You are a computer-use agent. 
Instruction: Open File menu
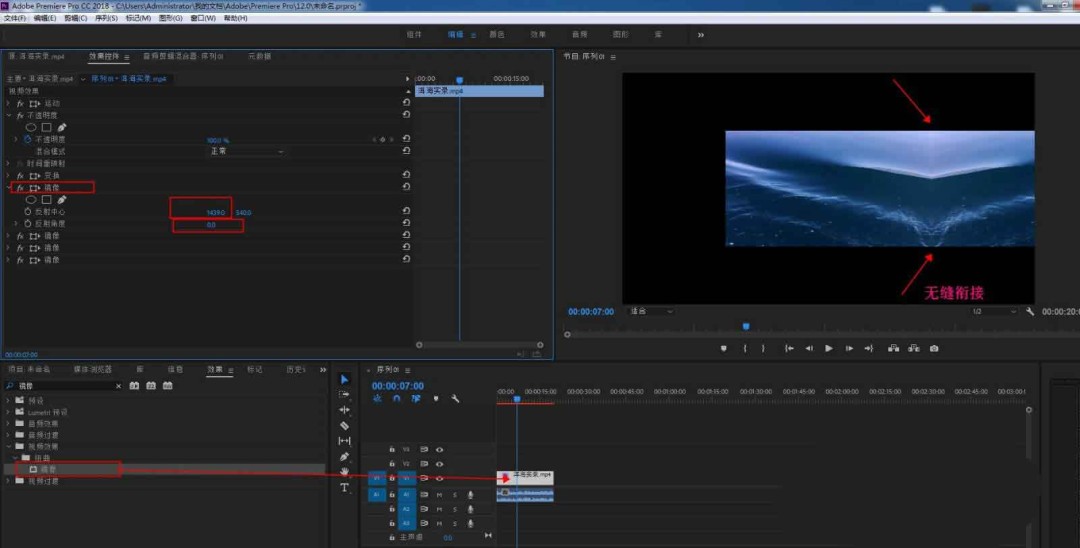14,18
